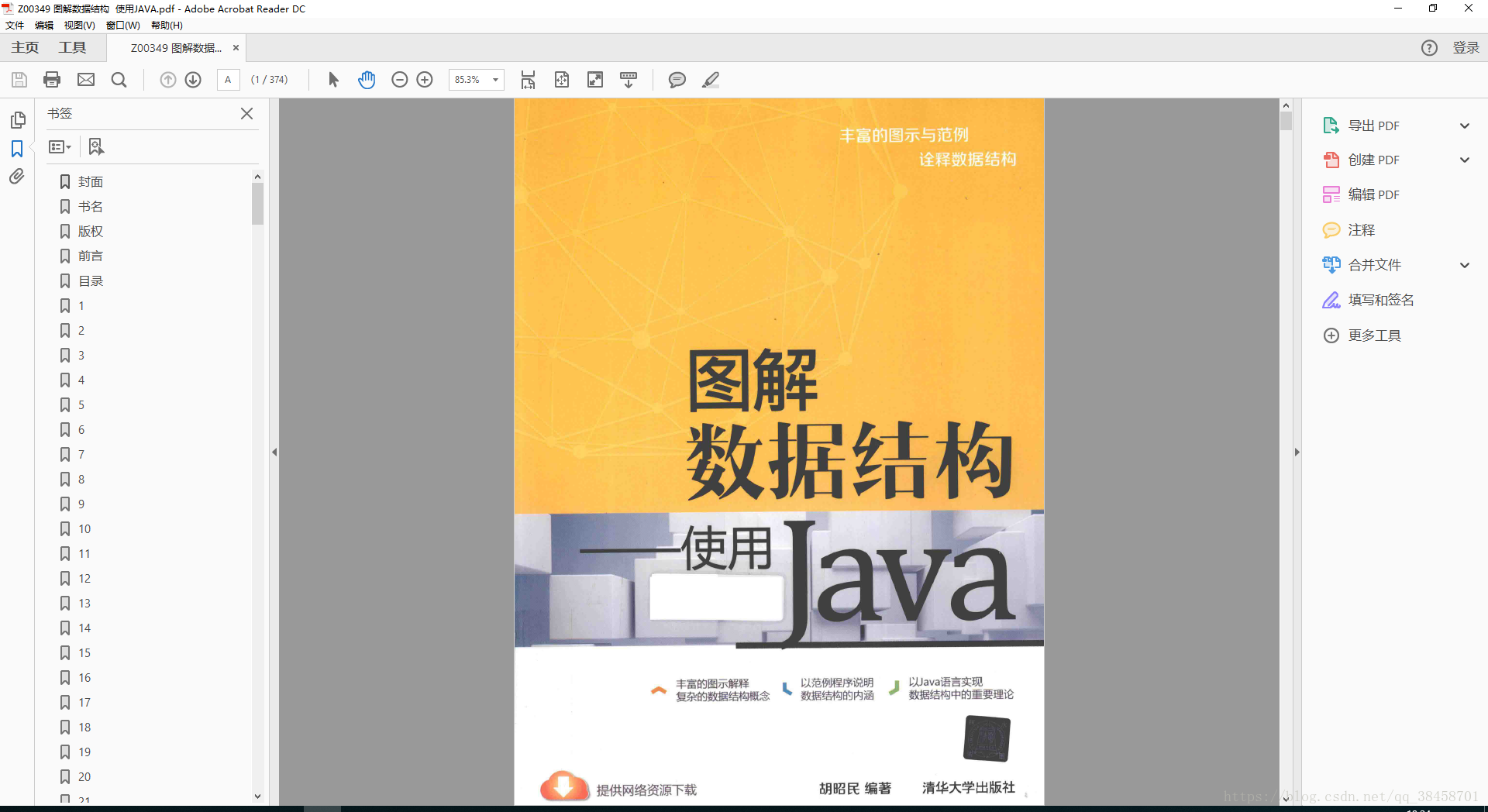Close the Z00349 document tab
This screenshot has height=812, width=1488.
point(236,48)
